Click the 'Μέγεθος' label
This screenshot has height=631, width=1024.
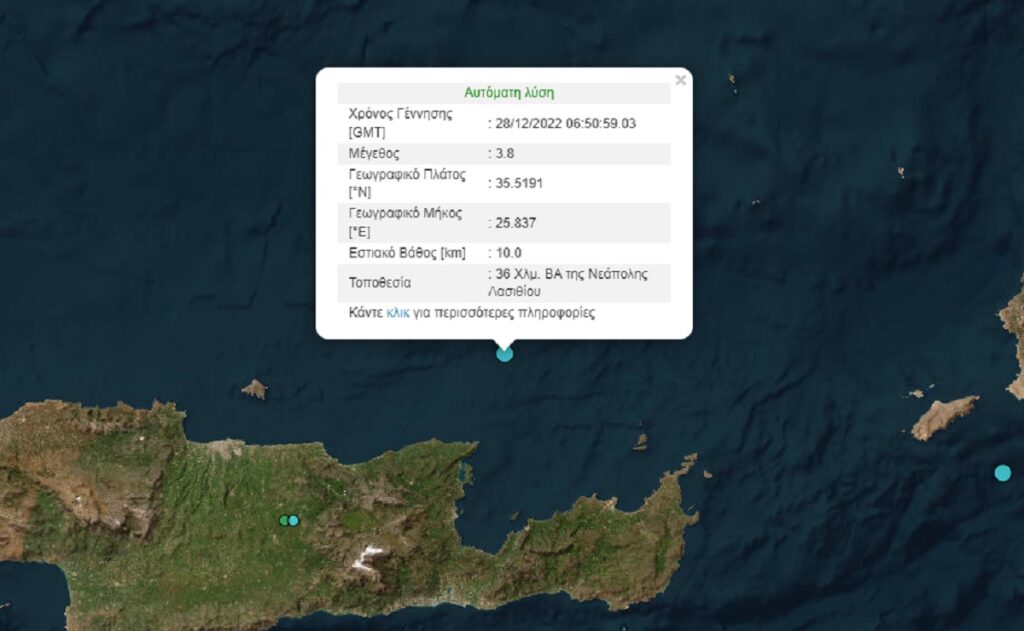(x=374, y=154)
